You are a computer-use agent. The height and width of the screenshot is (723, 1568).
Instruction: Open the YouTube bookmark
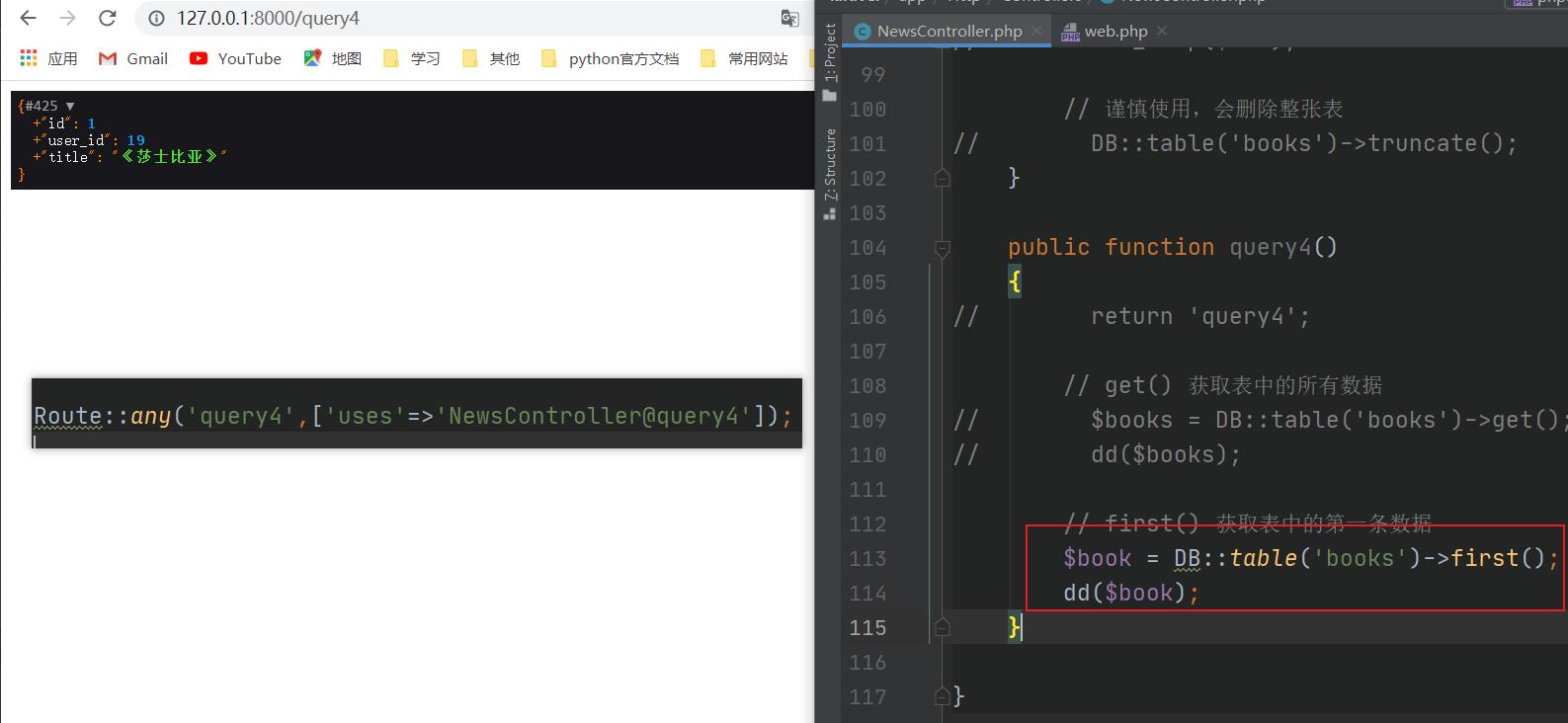[235, 58]
